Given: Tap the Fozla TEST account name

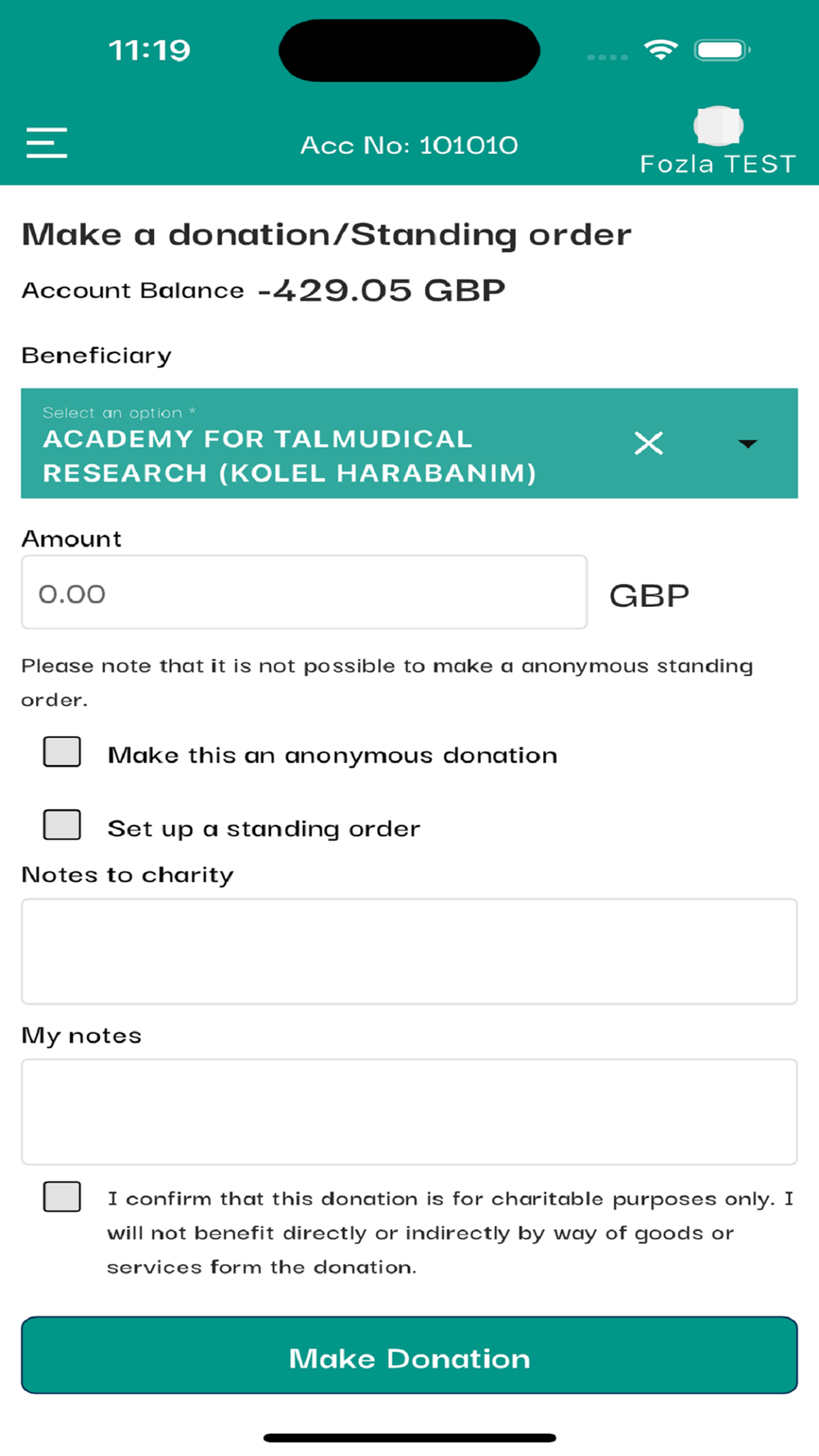Looking at the screenshot, I should [x=717, y=165].
